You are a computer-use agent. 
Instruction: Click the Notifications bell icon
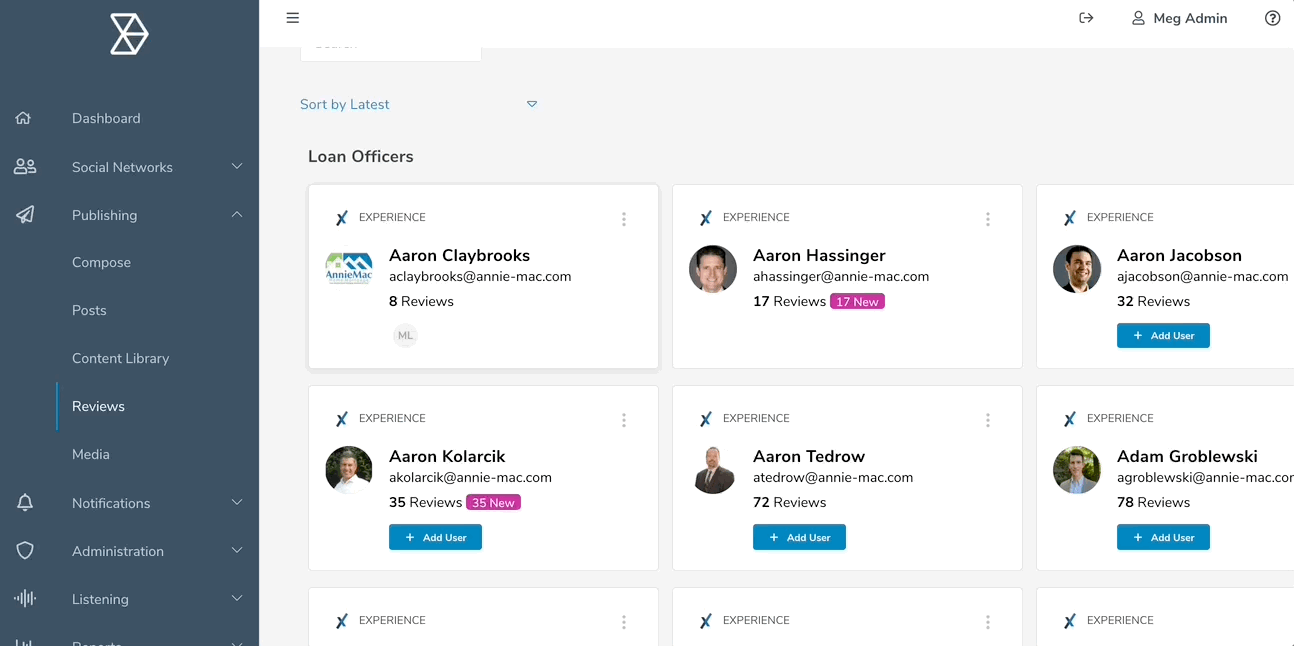[25, 503]
